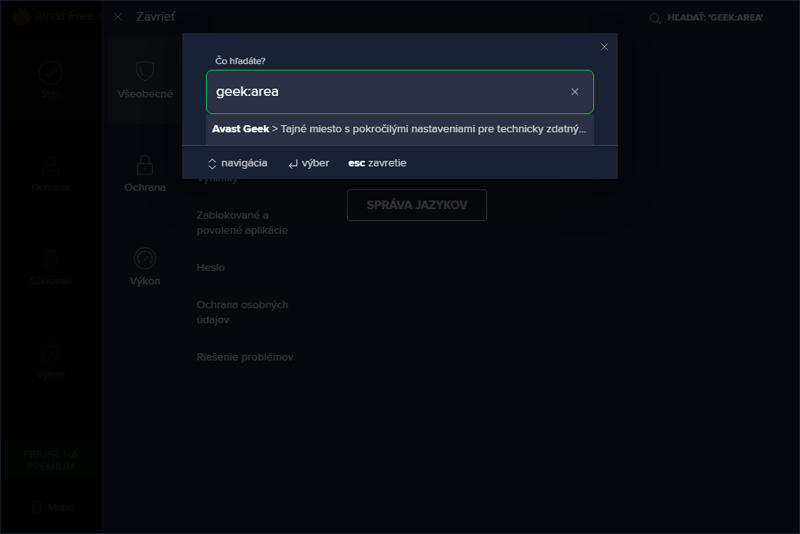This screenshot has width=800, height=534.
Task: Click the 'výber' enter-key hint
Action: 309,163
